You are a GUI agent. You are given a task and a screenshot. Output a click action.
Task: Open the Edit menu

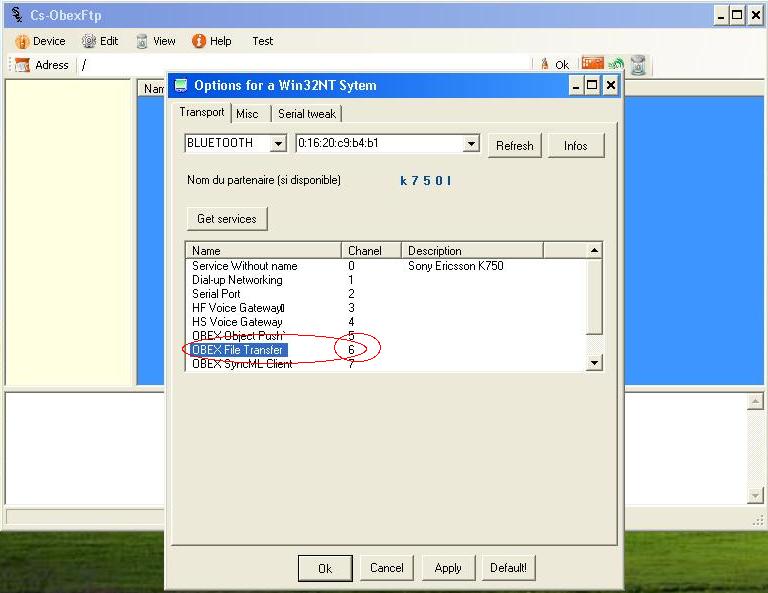(100, 41)
